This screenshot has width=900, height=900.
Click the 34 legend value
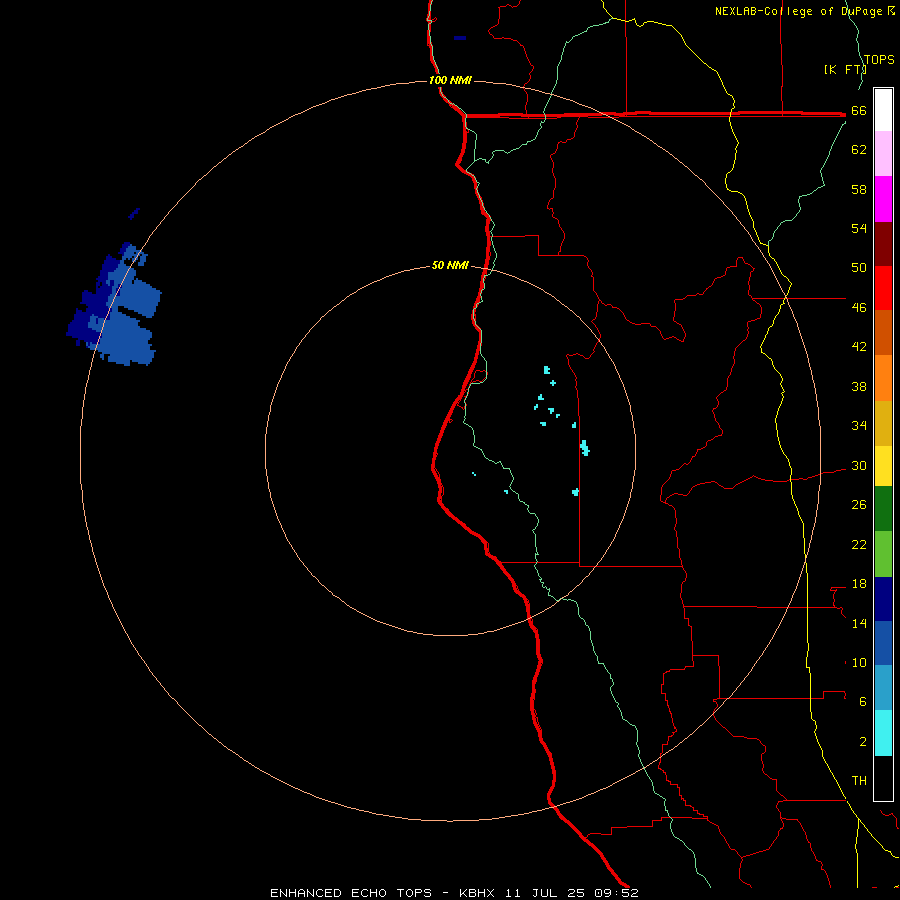click(859, 426)
